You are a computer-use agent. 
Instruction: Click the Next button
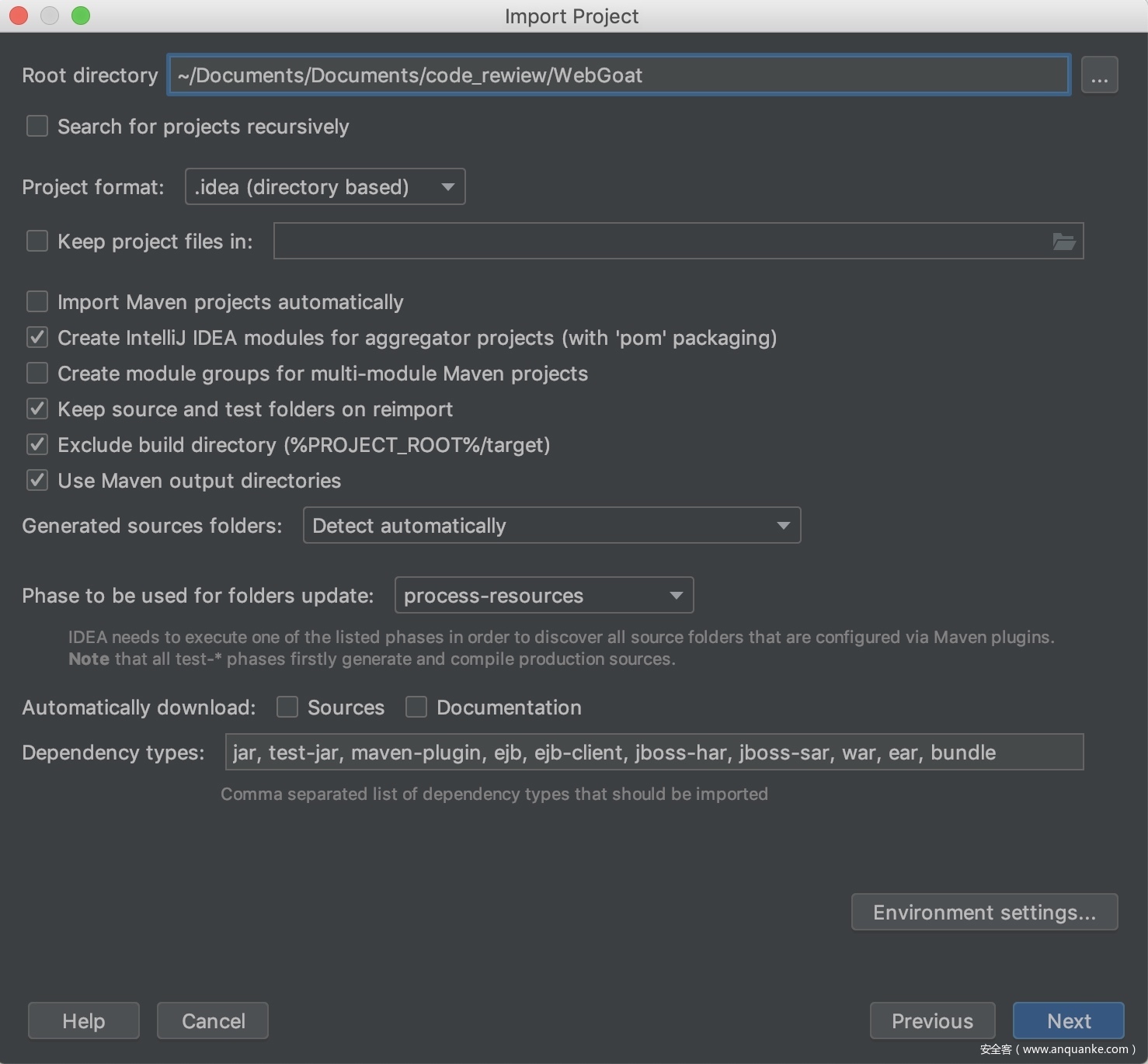pyautogui.click(x=1068, y=1021)
